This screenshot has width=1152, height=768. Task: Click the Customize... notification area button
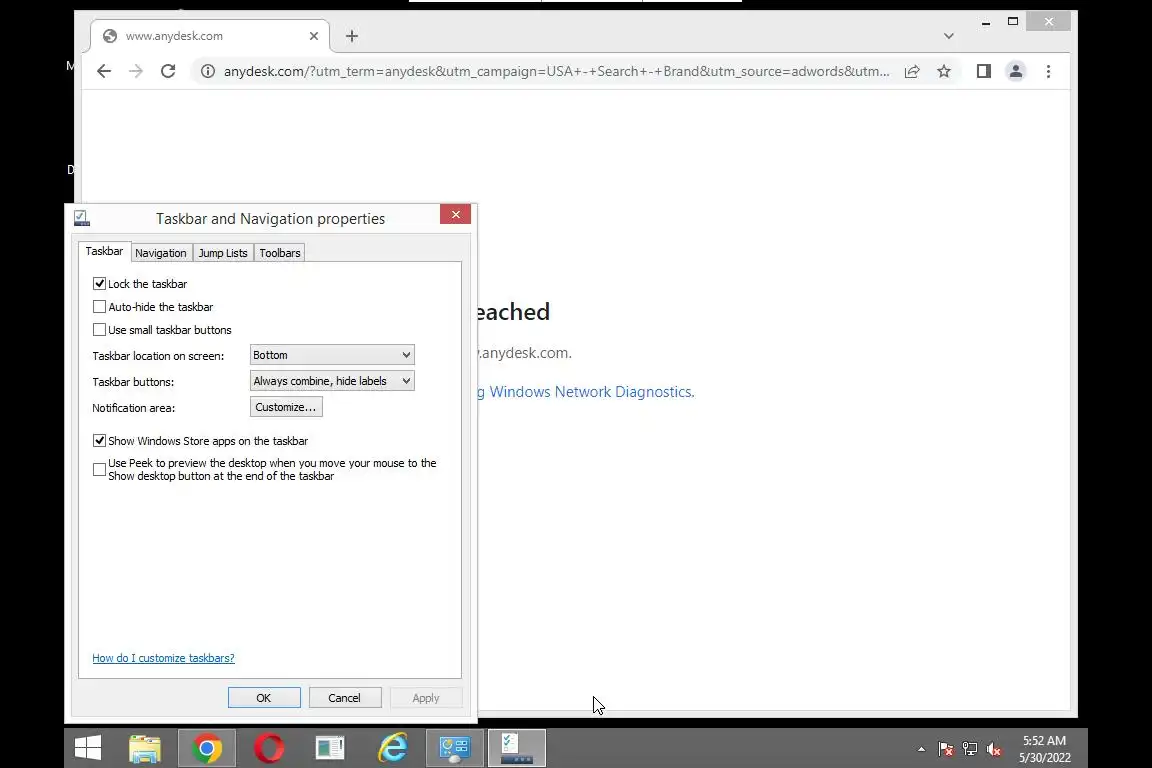(x=286, y=407)
